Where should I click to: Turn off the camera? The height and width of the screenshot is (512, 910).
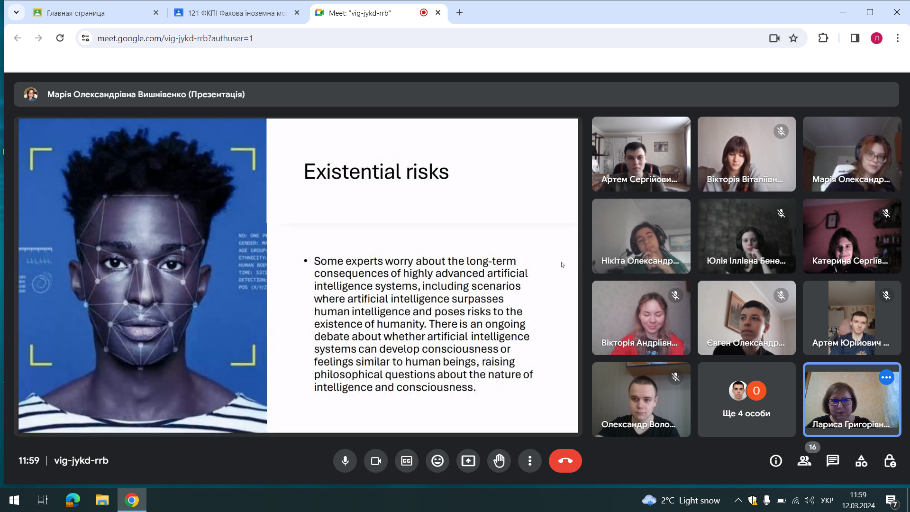(x=376, y=460)
